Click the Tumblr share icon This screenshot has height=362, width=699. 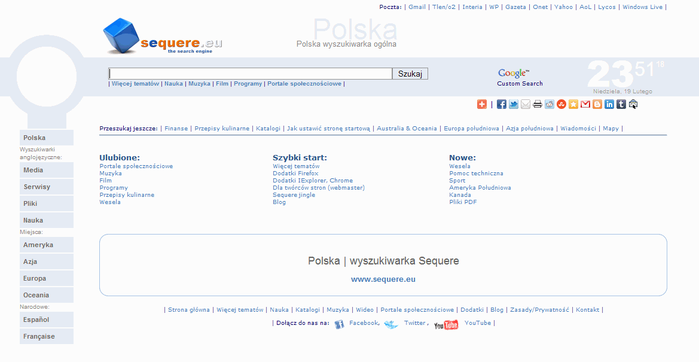pyautogui.click(x=621, y=104)
